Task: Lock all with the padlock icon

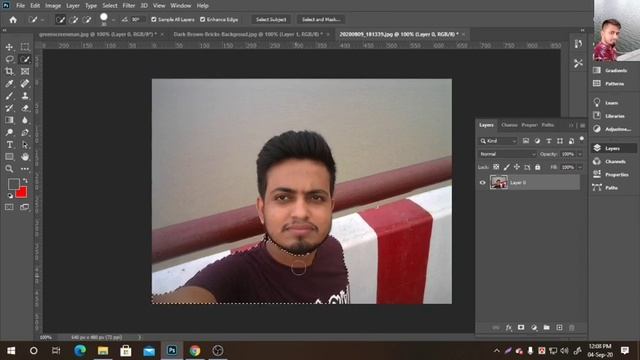Action: point(538,167)
